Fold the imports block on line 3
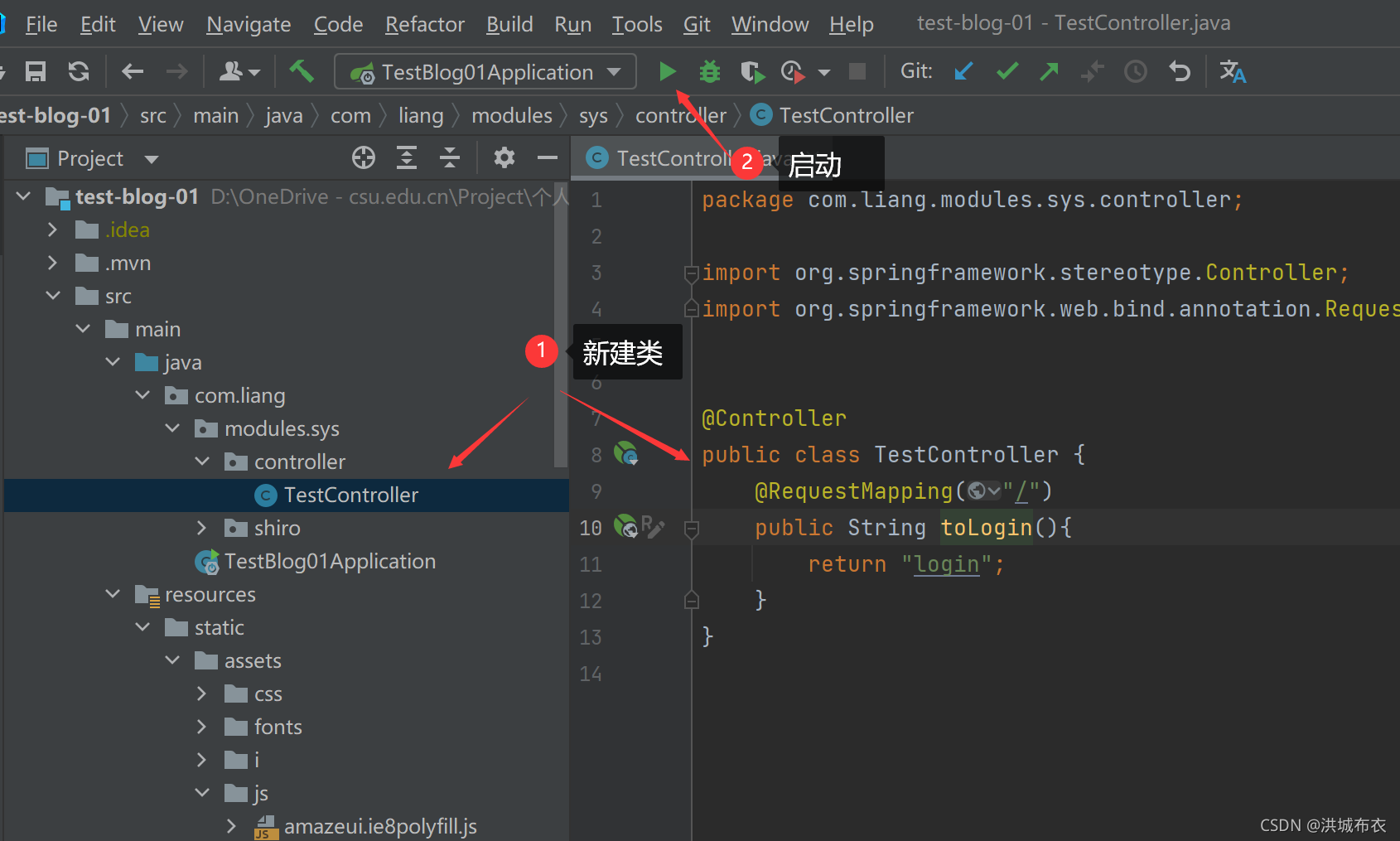 [692, 273]
